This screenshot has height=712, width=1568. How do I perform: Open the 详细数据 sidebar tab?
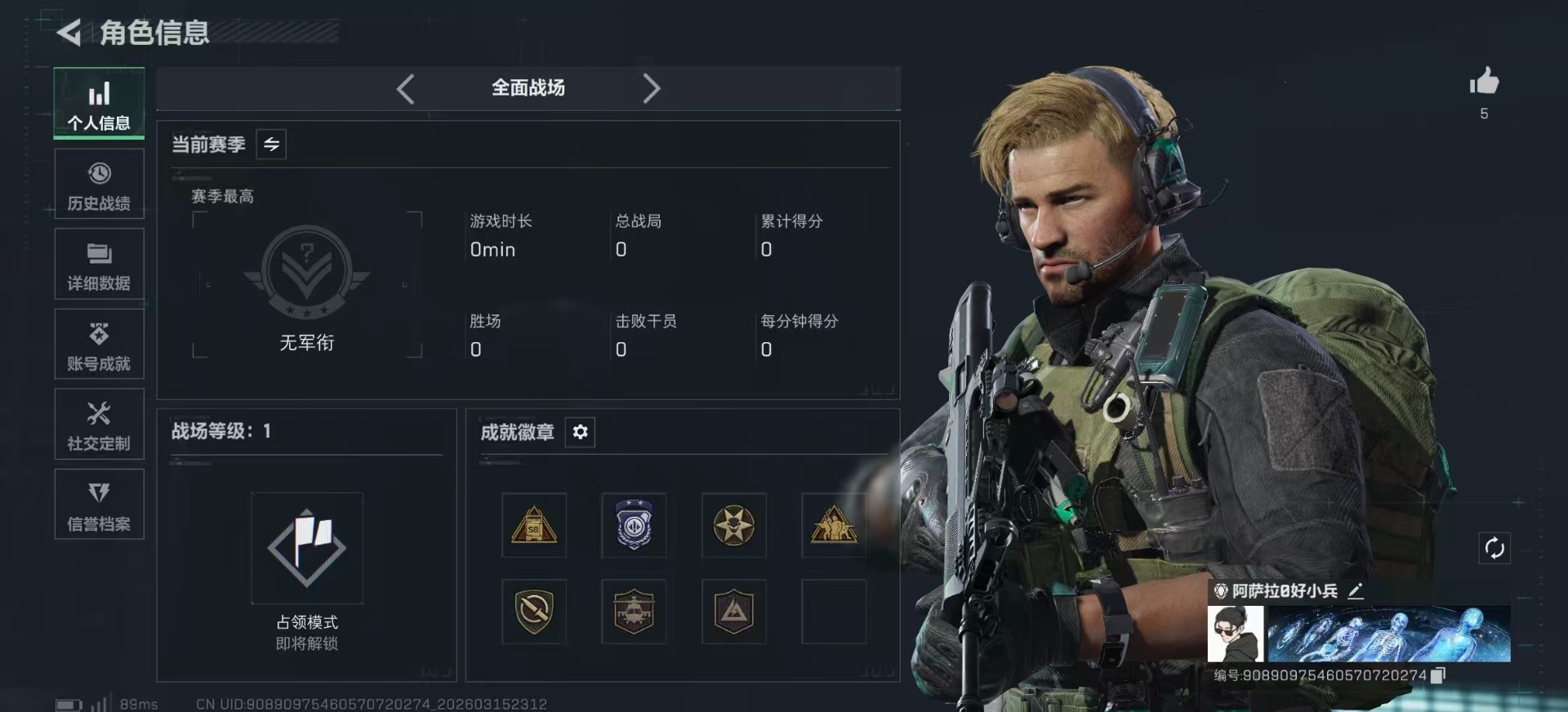(x=99, y=265)
